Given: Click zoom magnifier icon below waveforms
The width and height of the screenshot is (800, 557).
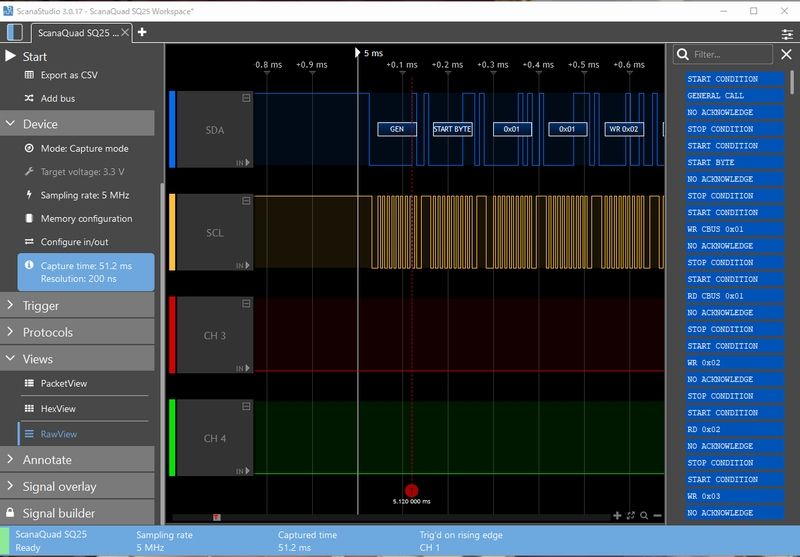Looking at the screenshot, I should pos(644,516).
